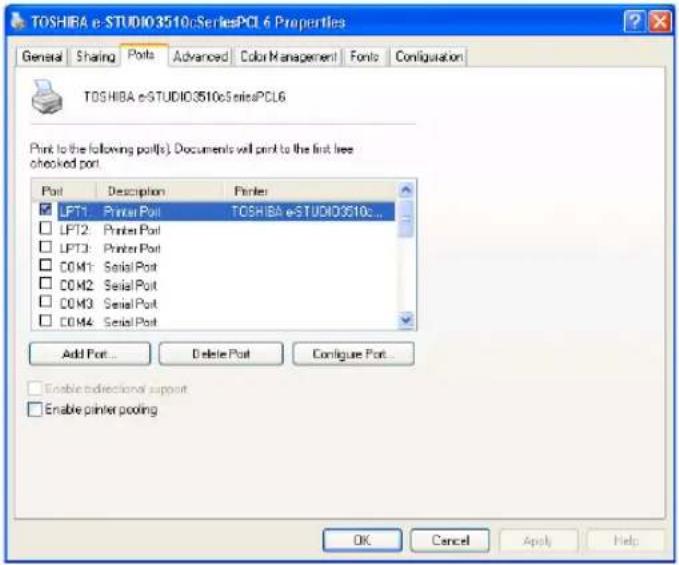Select the LPT3 port name text
Viewport: 679px width, 565px height.
point(74,249)
